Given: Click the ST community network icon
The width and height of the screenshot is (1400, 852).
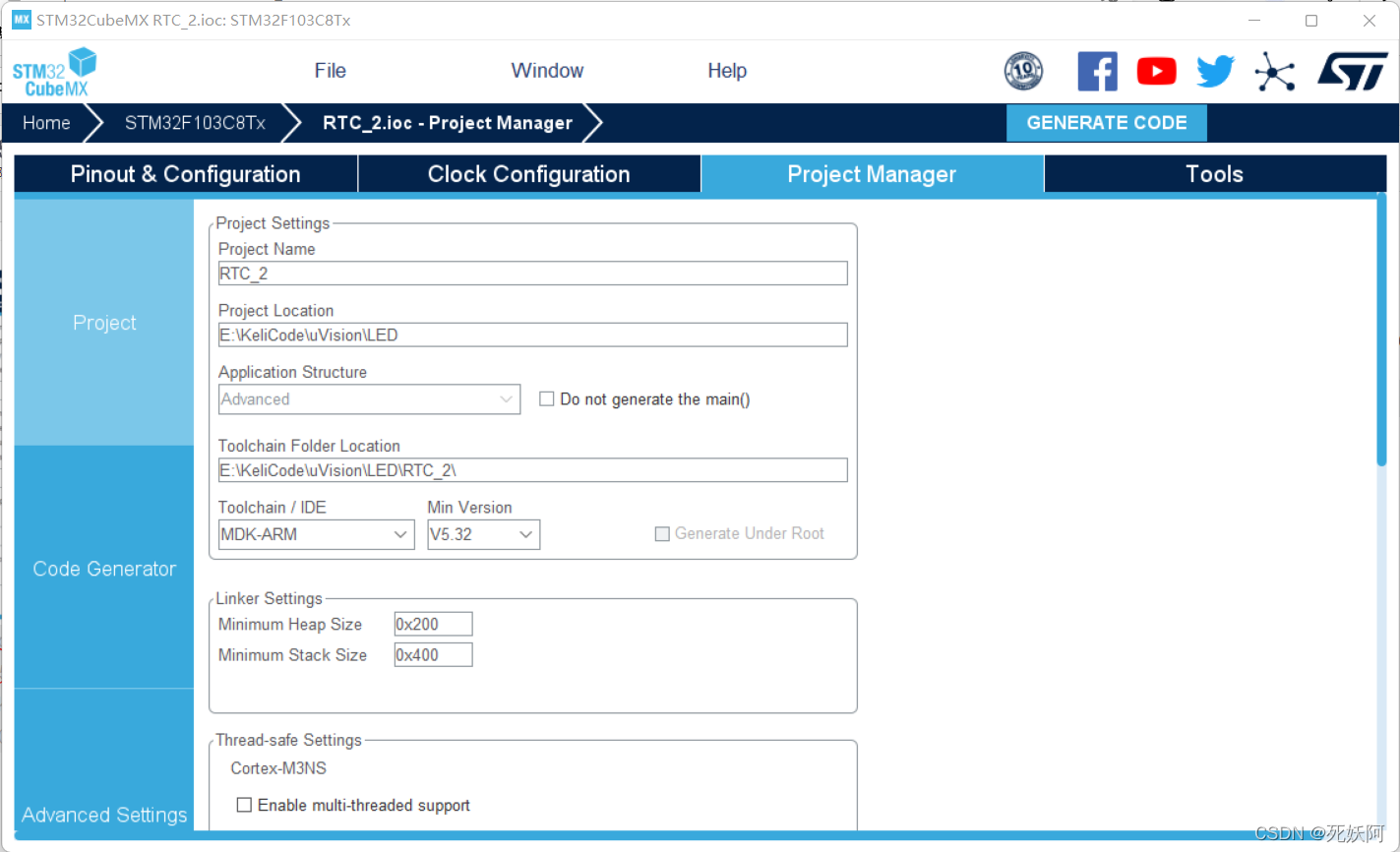Looking at the screenshot, I should tap(1274, 72).
